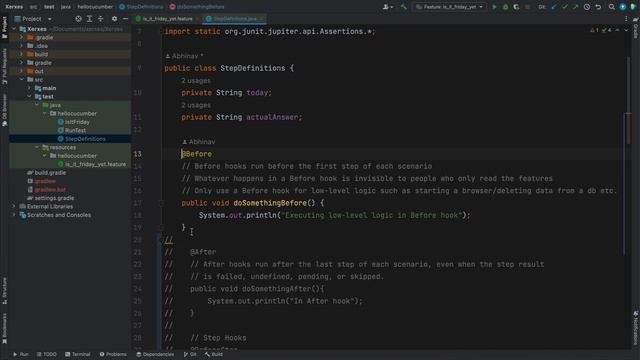Open the Dependencies tool window

[x=155, y=354]
